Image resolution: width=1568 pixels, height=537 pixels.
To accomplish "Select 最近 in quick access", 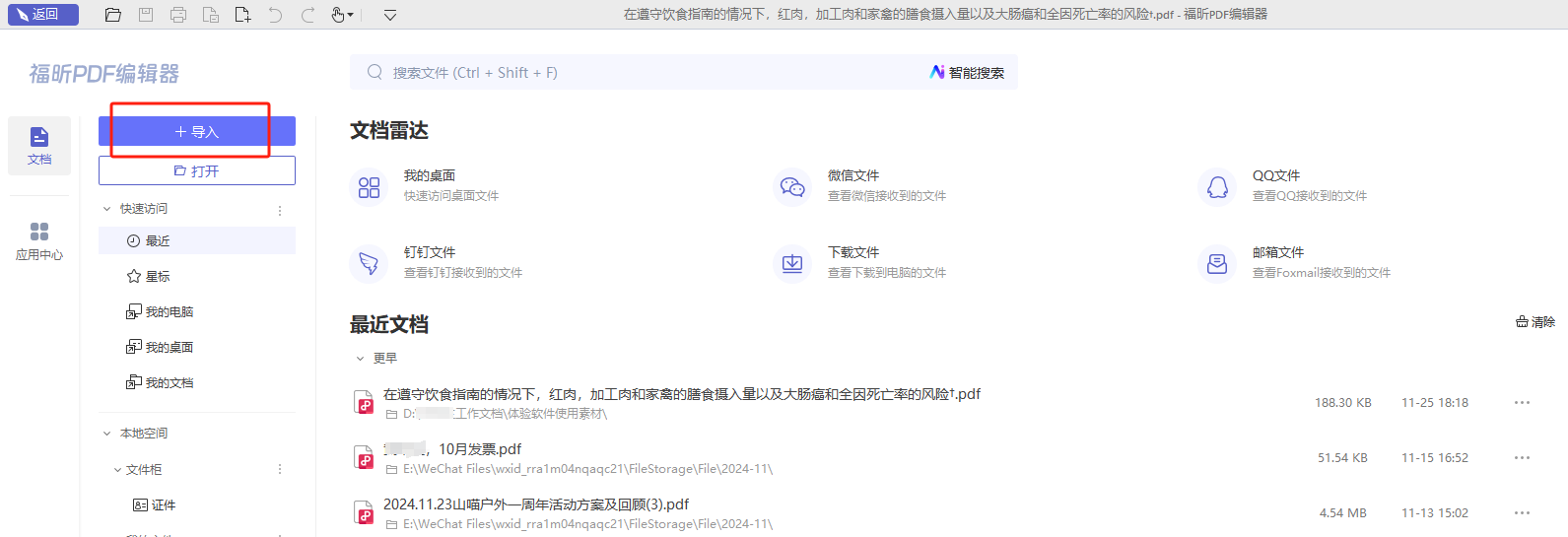I will point(197,240).
